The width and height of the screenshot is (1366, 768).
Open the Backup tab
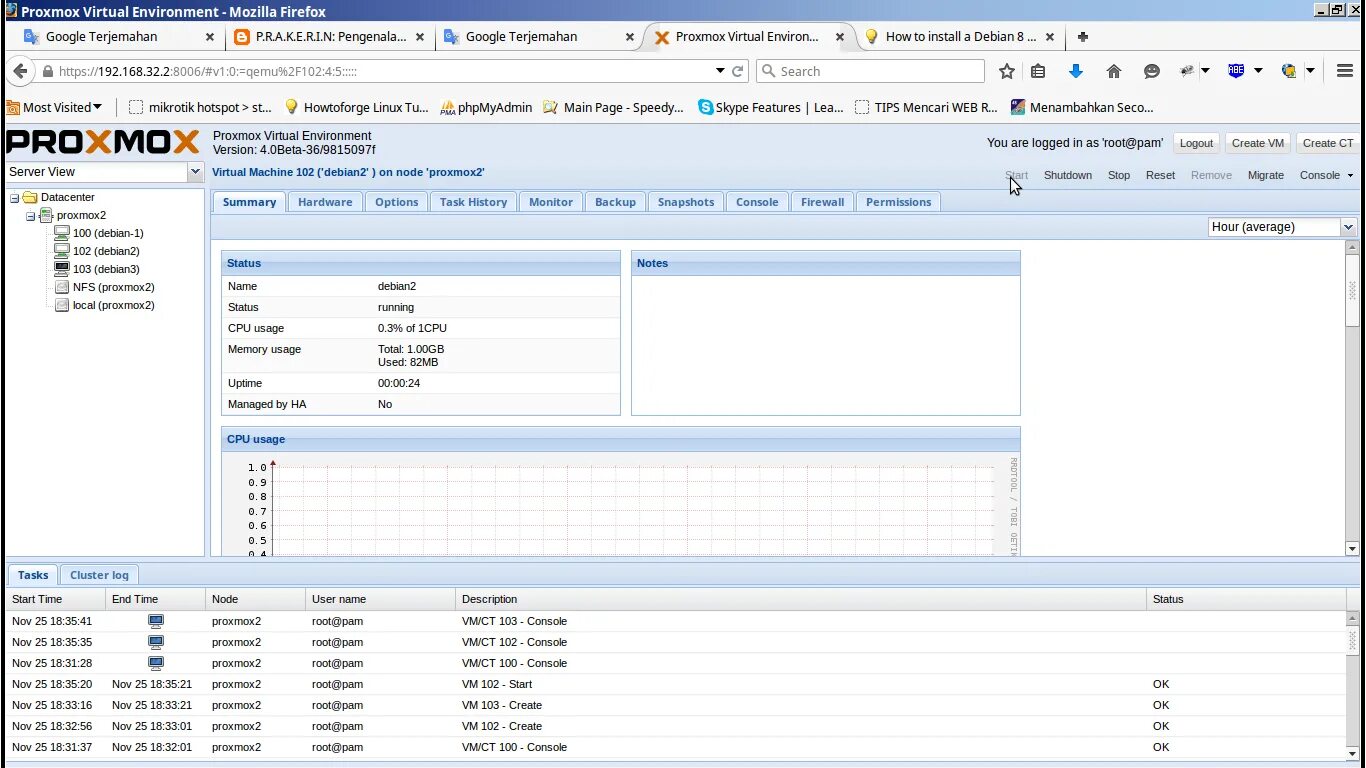coord(616,202)
